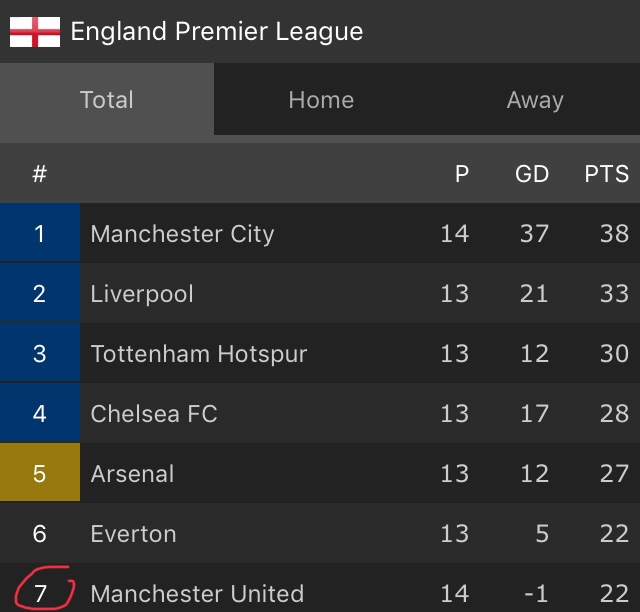Open the Manchester City team row
Viewport: 640px width, 612px height.
click(182, 234)
